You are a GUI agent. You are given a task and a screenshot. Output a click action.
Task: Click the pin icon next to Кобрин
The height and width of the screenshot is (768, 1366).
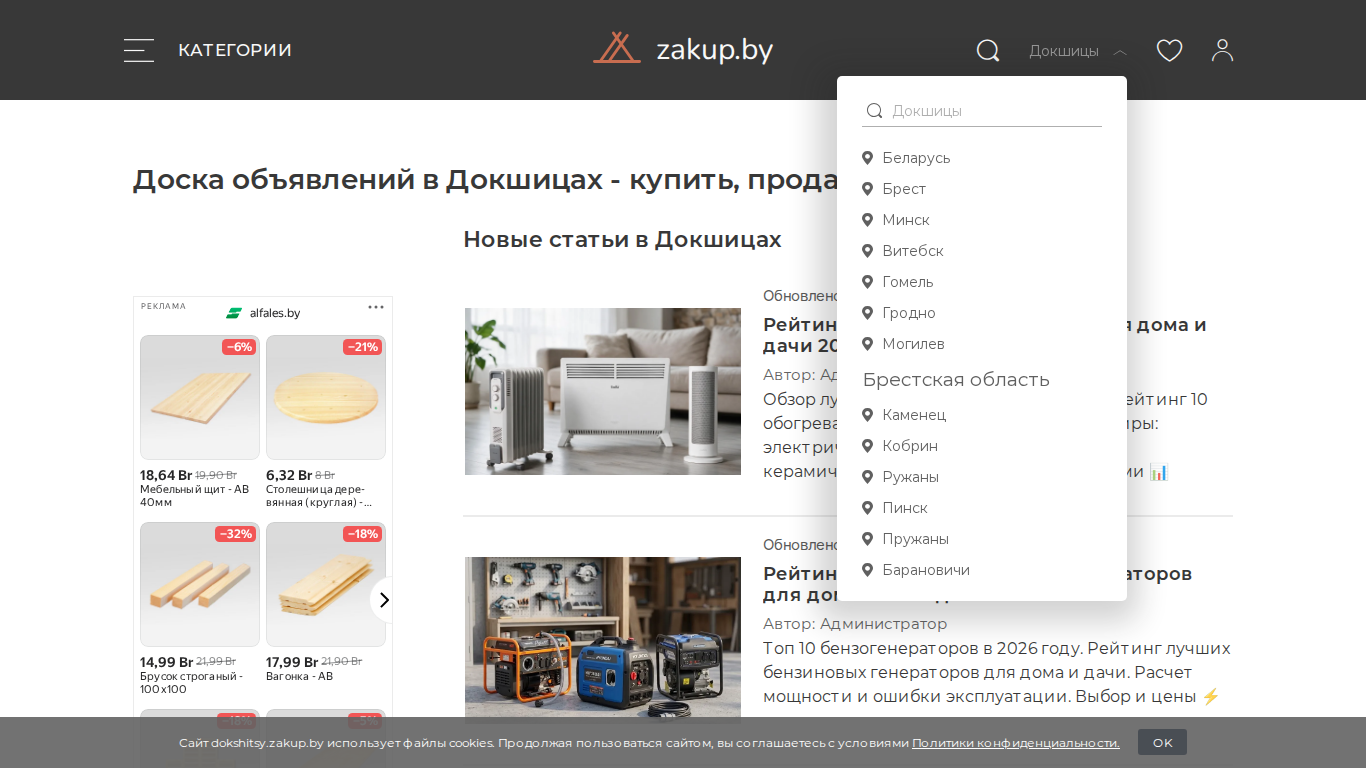click(x=868, y=445)
